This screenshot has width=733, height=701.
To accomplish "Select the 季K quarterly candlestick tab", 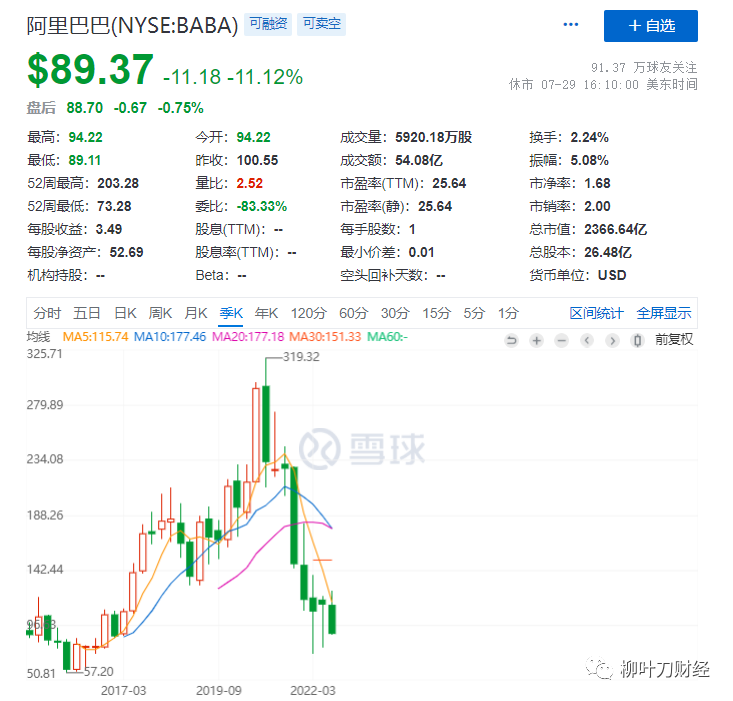I will [231, 313].
